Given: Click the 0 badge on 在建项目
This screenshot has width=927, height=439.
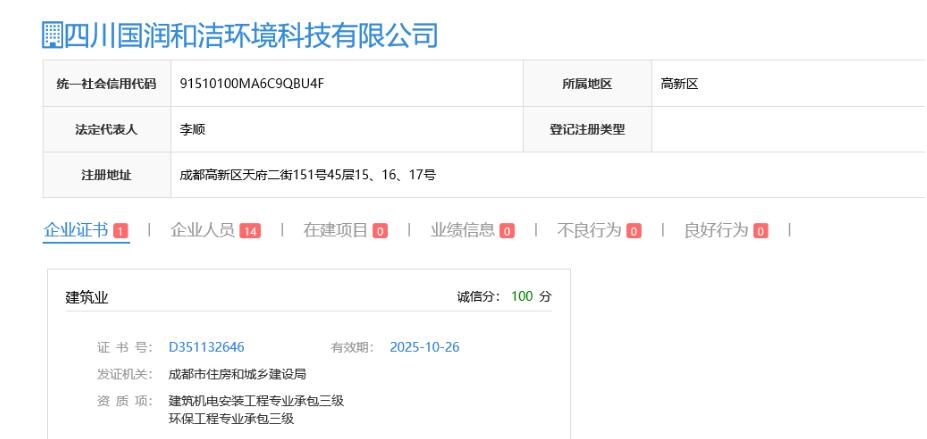Looking at the screenshot, I should (380, 231).
